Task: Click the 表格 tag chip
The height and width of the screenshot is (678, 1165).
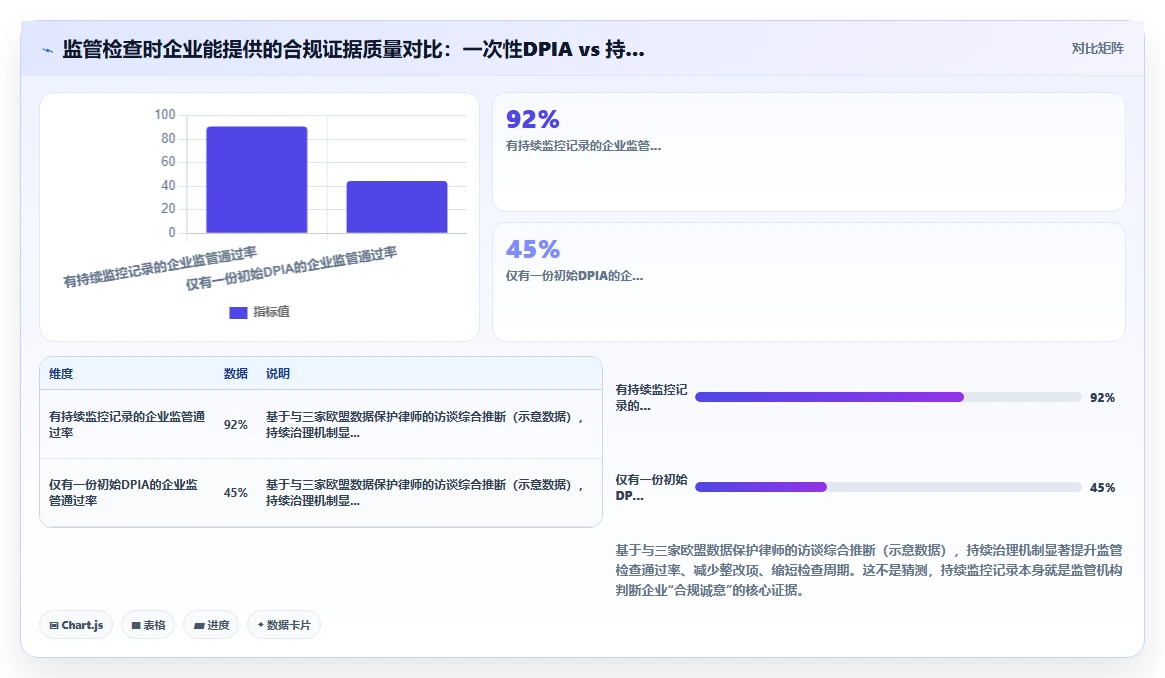Action: pyautogui.click(x=148, y=625)
